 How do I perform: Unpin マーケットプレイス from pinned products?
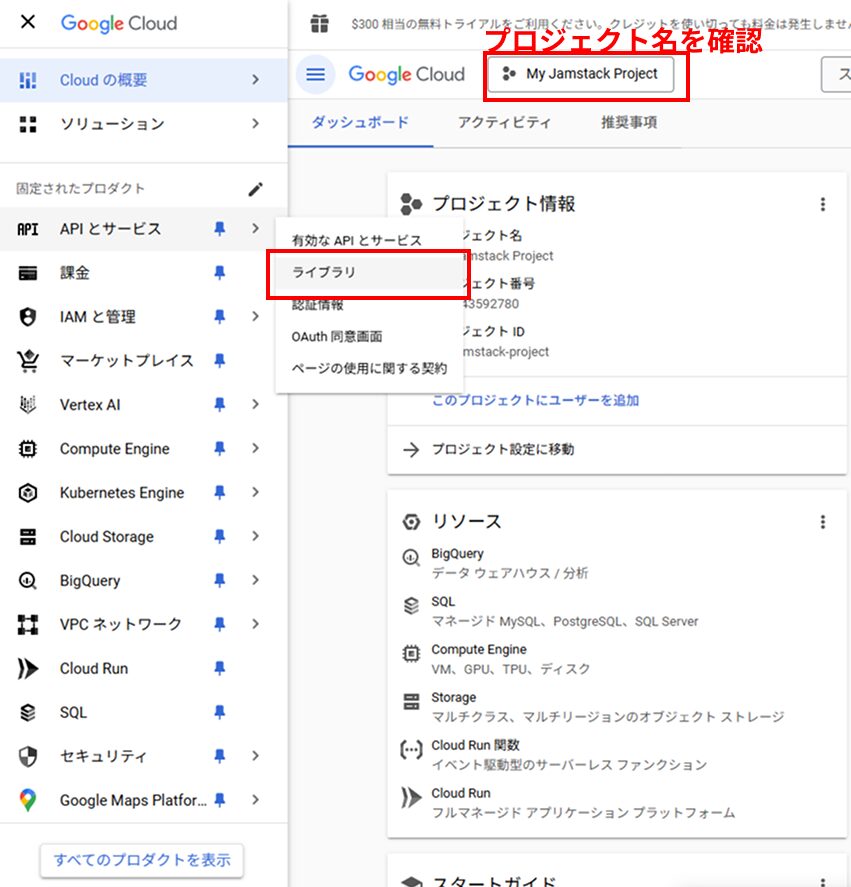click(x=220, y=360)
